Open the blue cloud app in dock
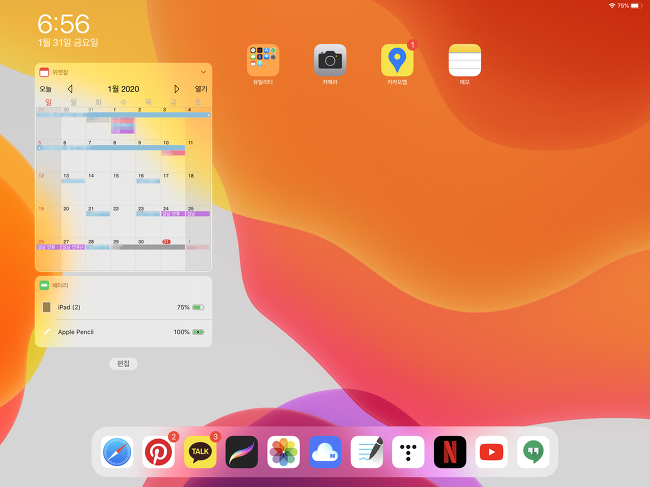650x487 pixels. click(x=325, y=452)
